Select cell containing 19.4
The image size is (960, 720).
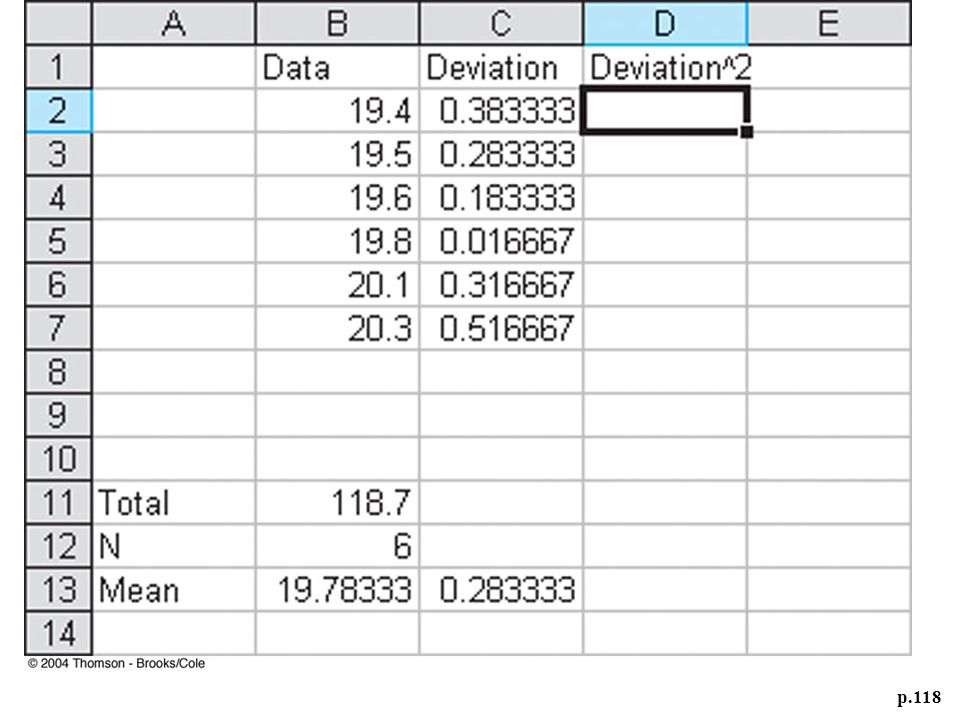tap(337, 111)
